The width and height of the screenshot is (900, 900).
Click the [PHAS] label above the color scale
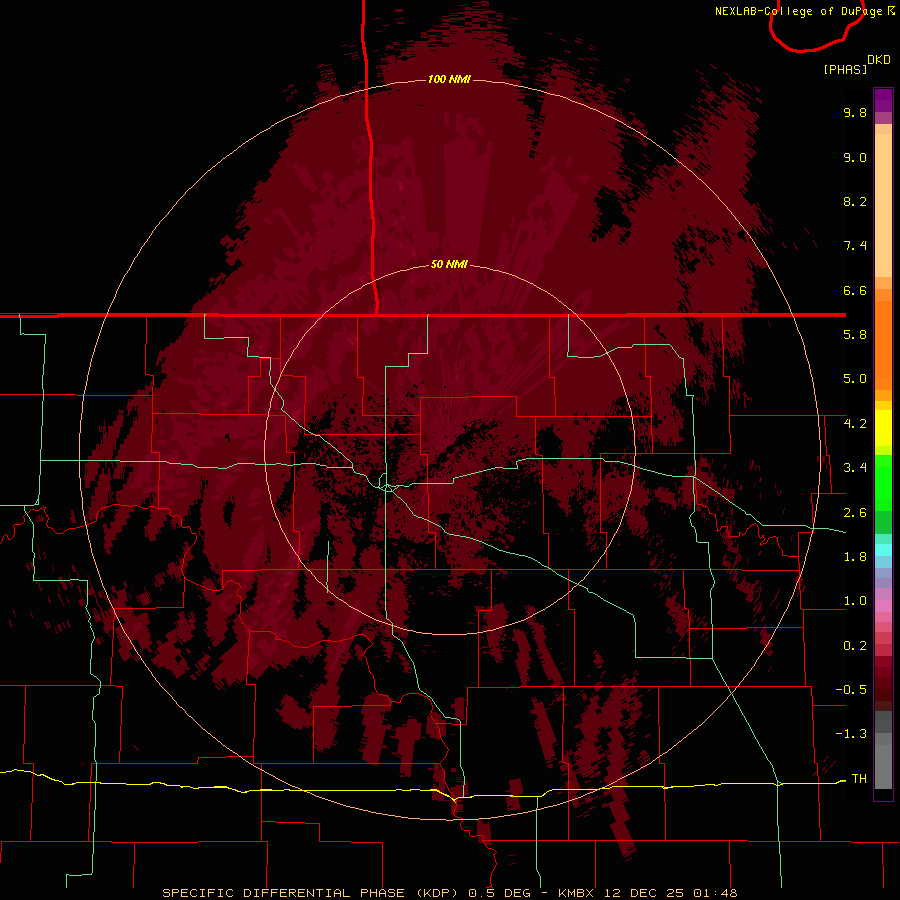[x=845, y=69]
